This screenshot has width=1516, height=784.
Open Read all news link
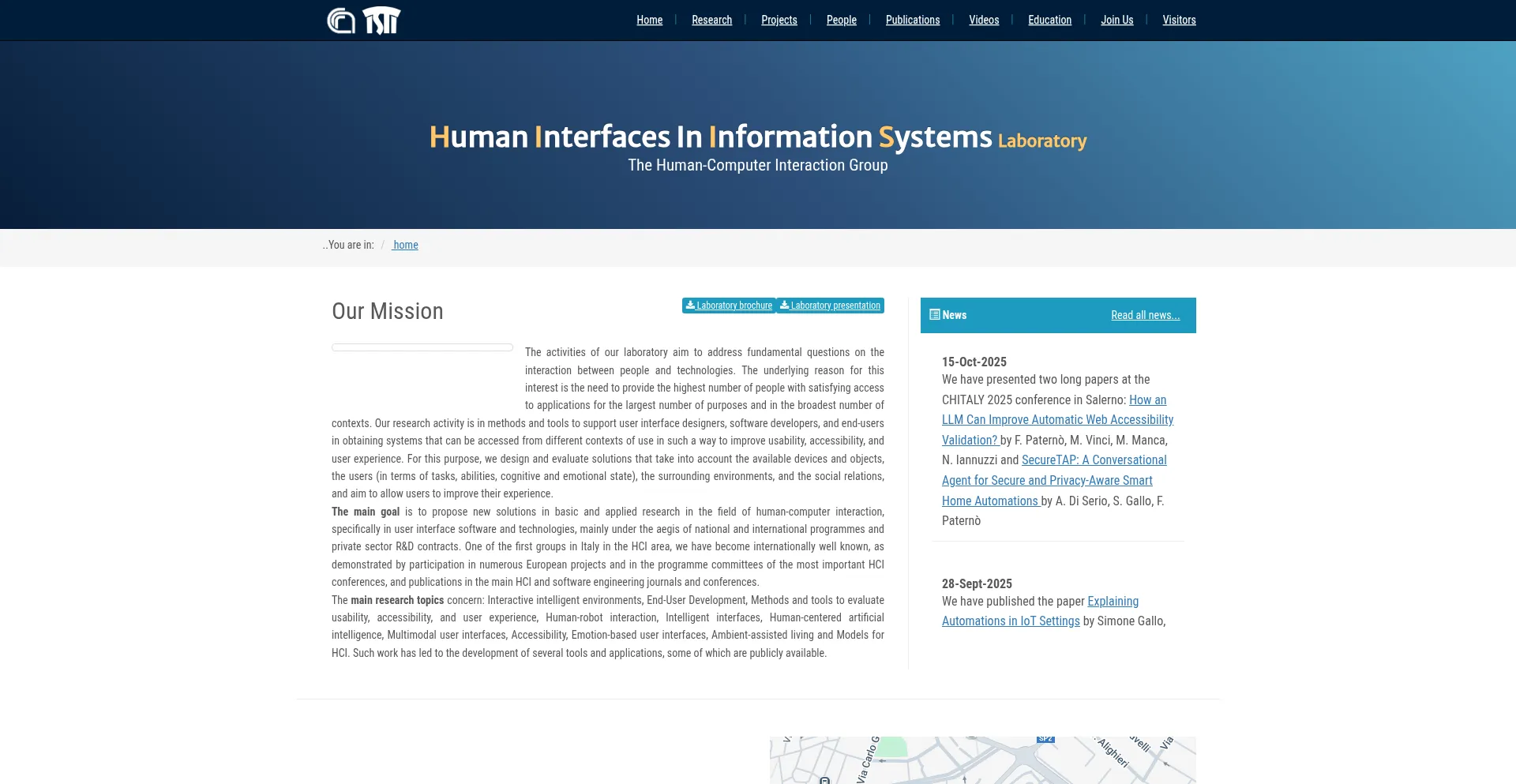pyautogui.click(x=1145, y=315)
